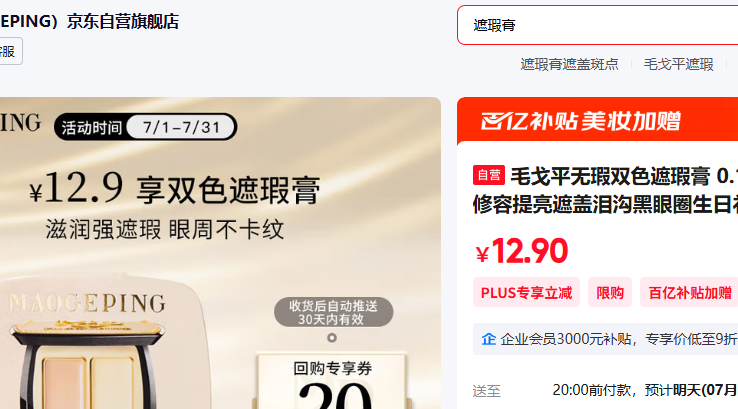This screenshot has width=738, height=409.
Task: Focus the search box containing 遮瑕膏
Action: click(597, 25)
